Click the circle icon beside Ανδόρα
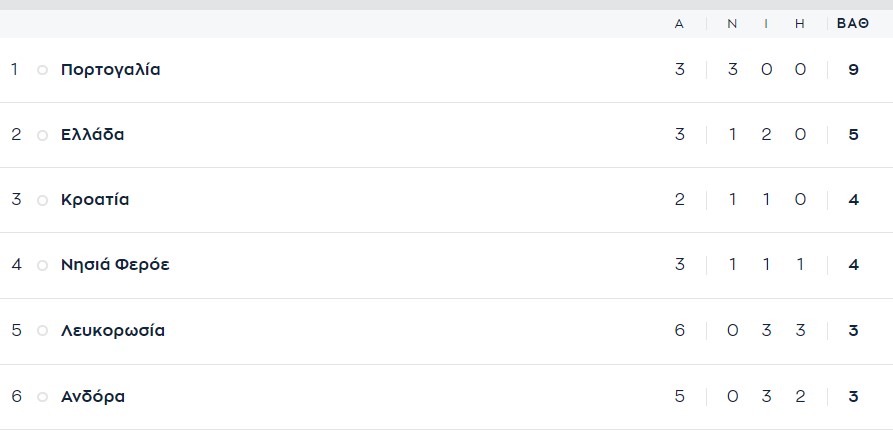The height and width of the screenshot is (431, 893). pos(42,397)
